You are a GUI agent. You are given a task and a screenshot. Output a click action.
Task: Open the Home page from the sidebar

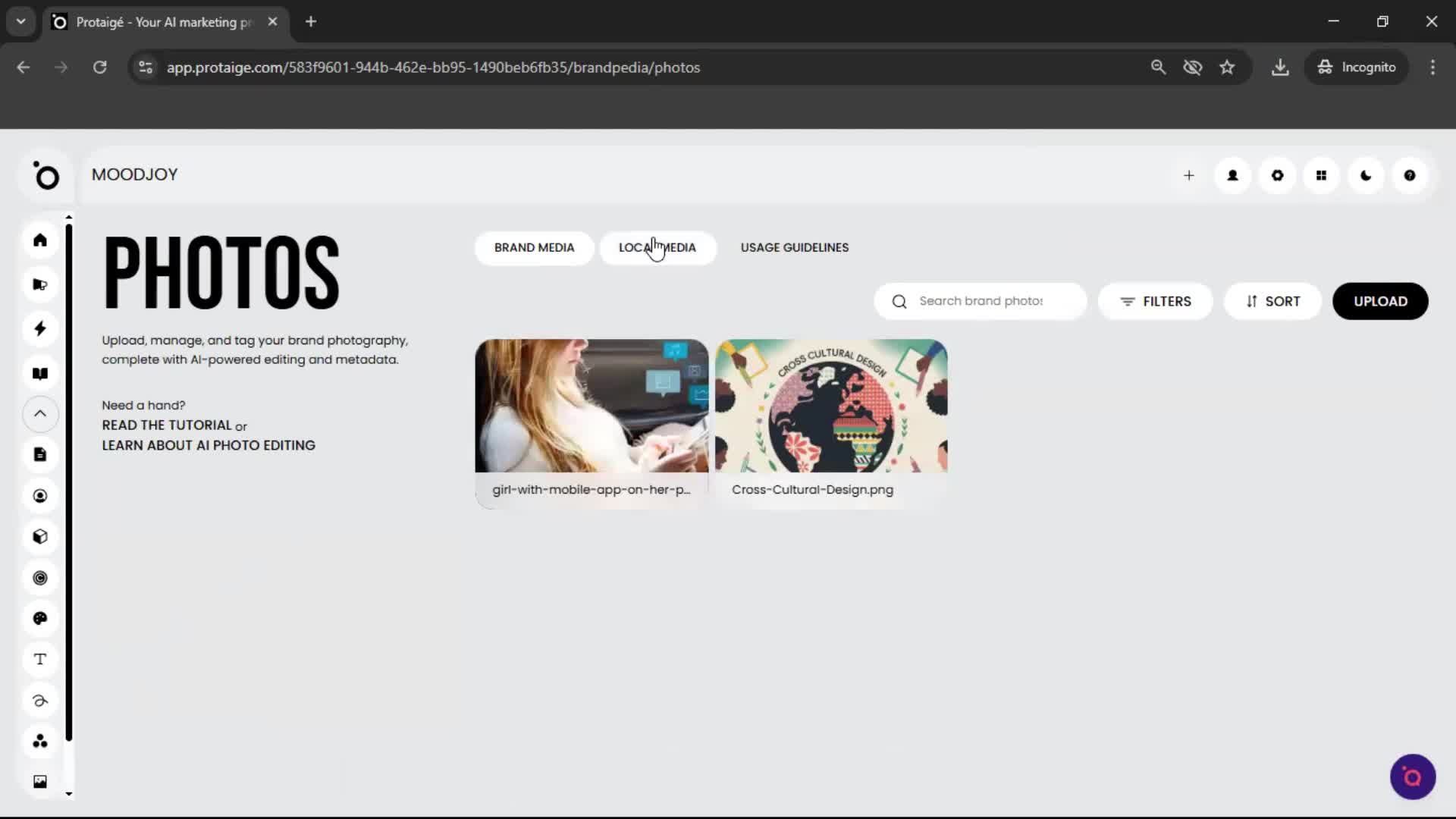39,240
